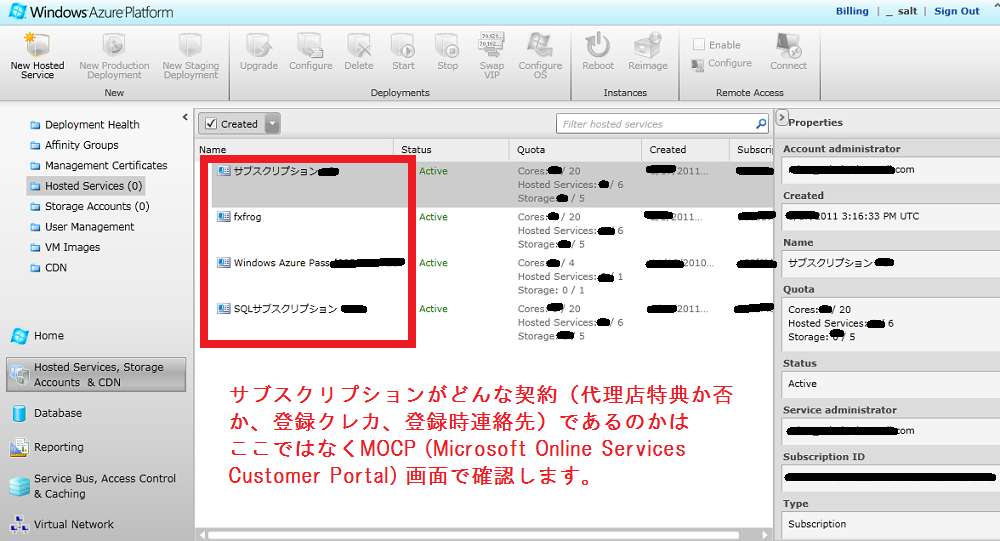This screenshot has width=1000, height=541.
Task: Open the Created filter dropdown arrow
Action: (x=272, y=124)
